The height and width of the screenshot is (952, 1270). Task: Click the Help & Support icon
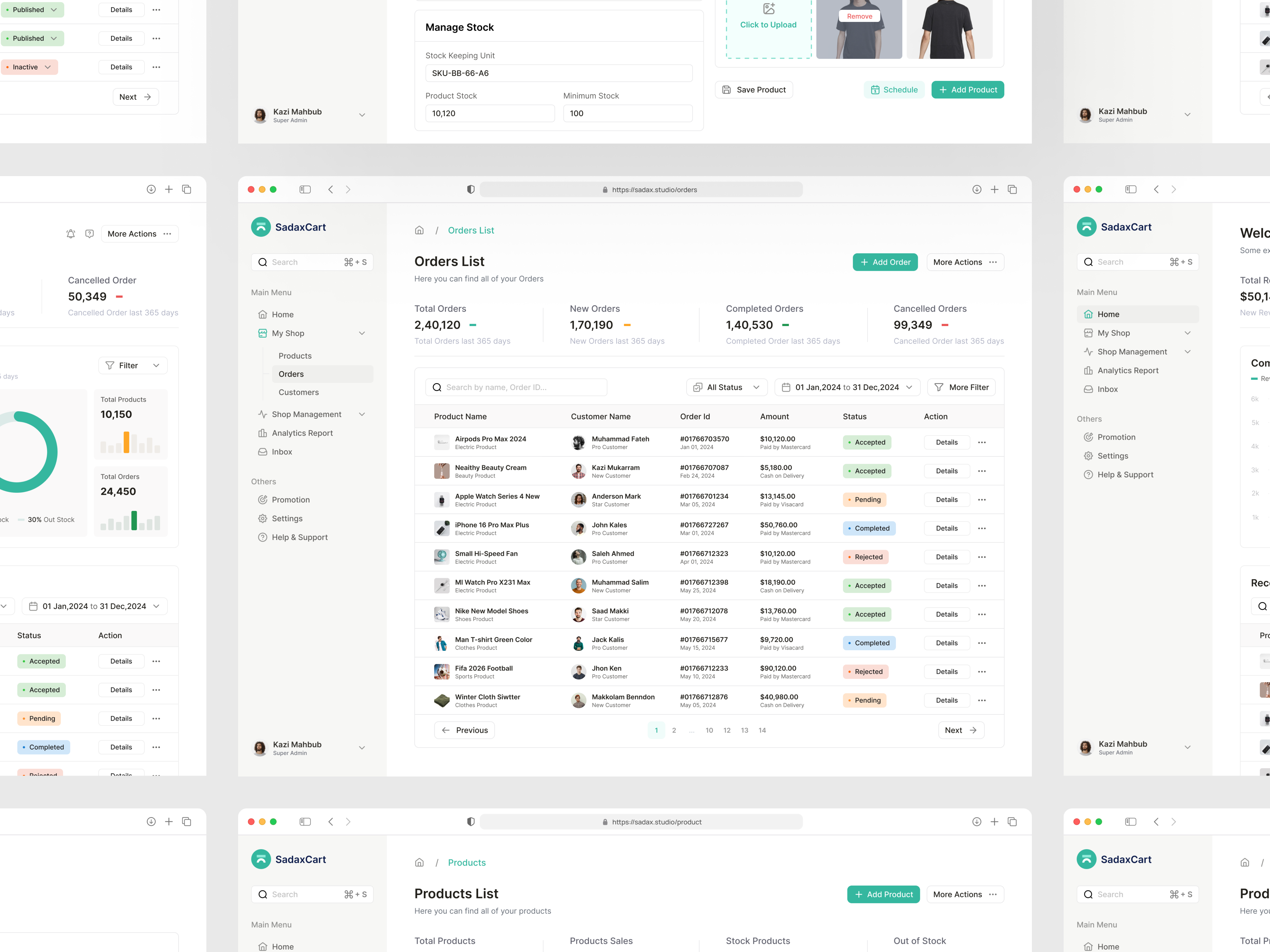pos(263,537)
